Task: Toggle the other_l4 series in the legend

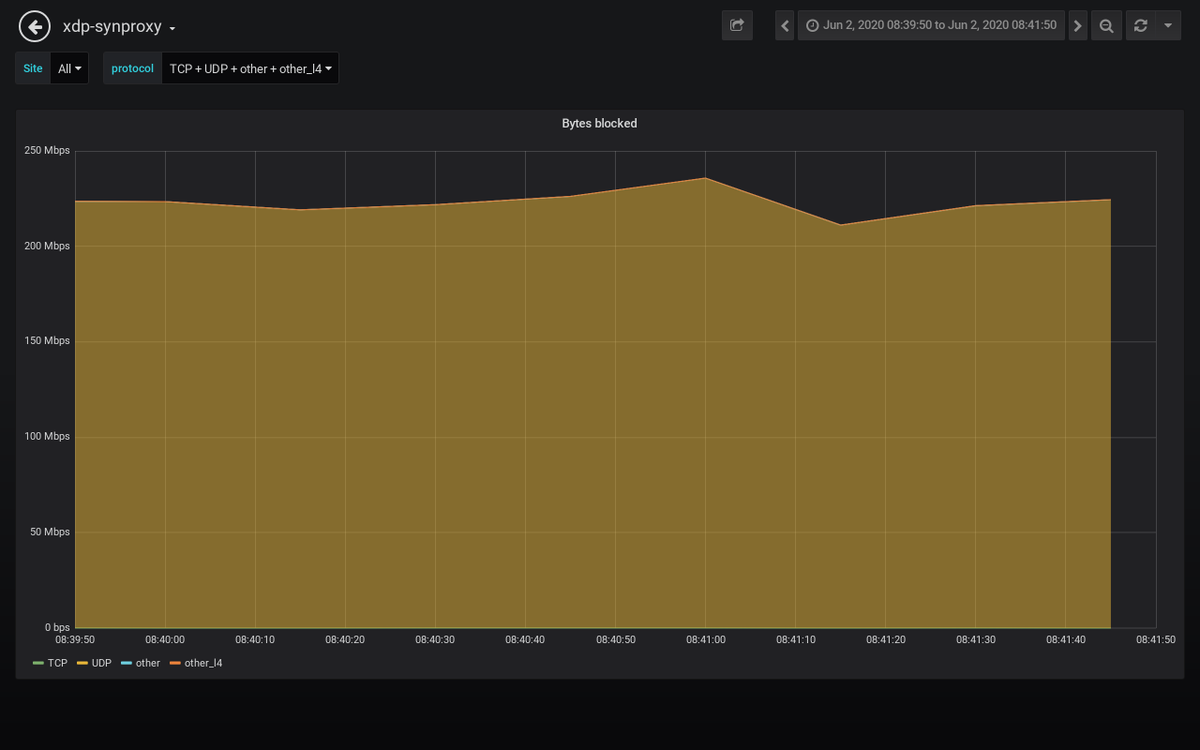Action: tap(203, 663)
